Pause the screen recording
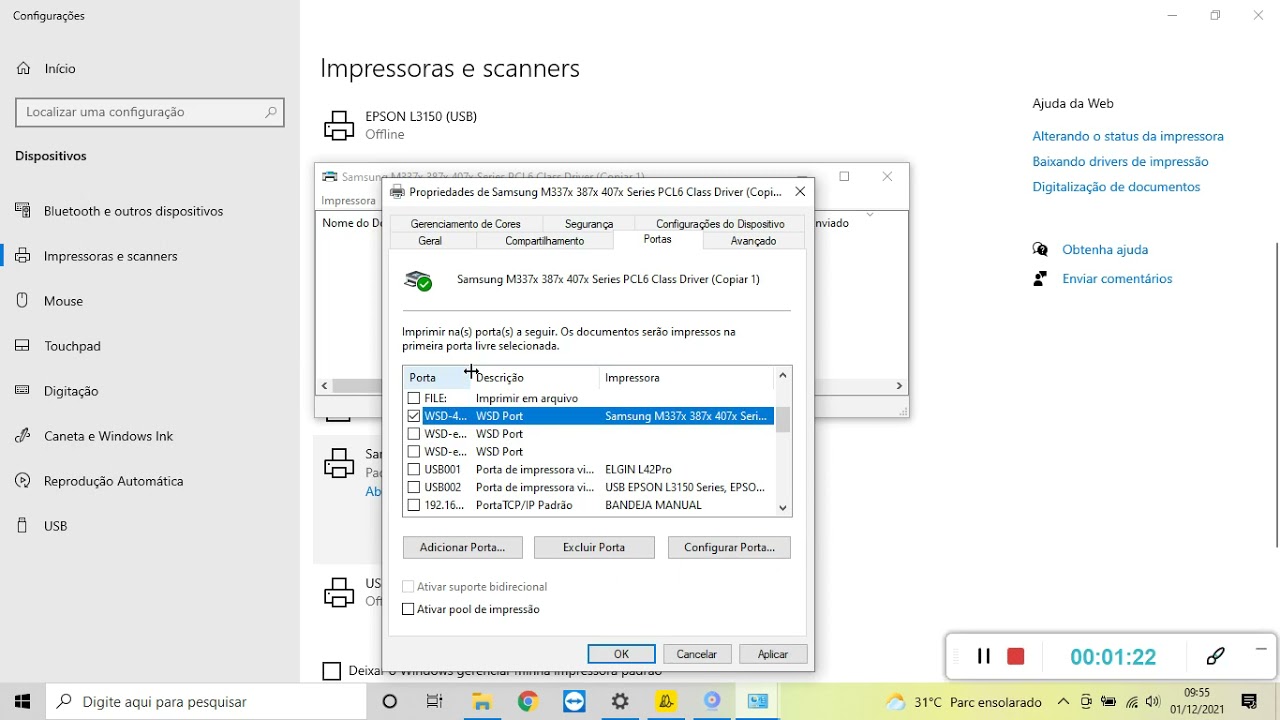1280x720 pixels. (x=983, y=656)
